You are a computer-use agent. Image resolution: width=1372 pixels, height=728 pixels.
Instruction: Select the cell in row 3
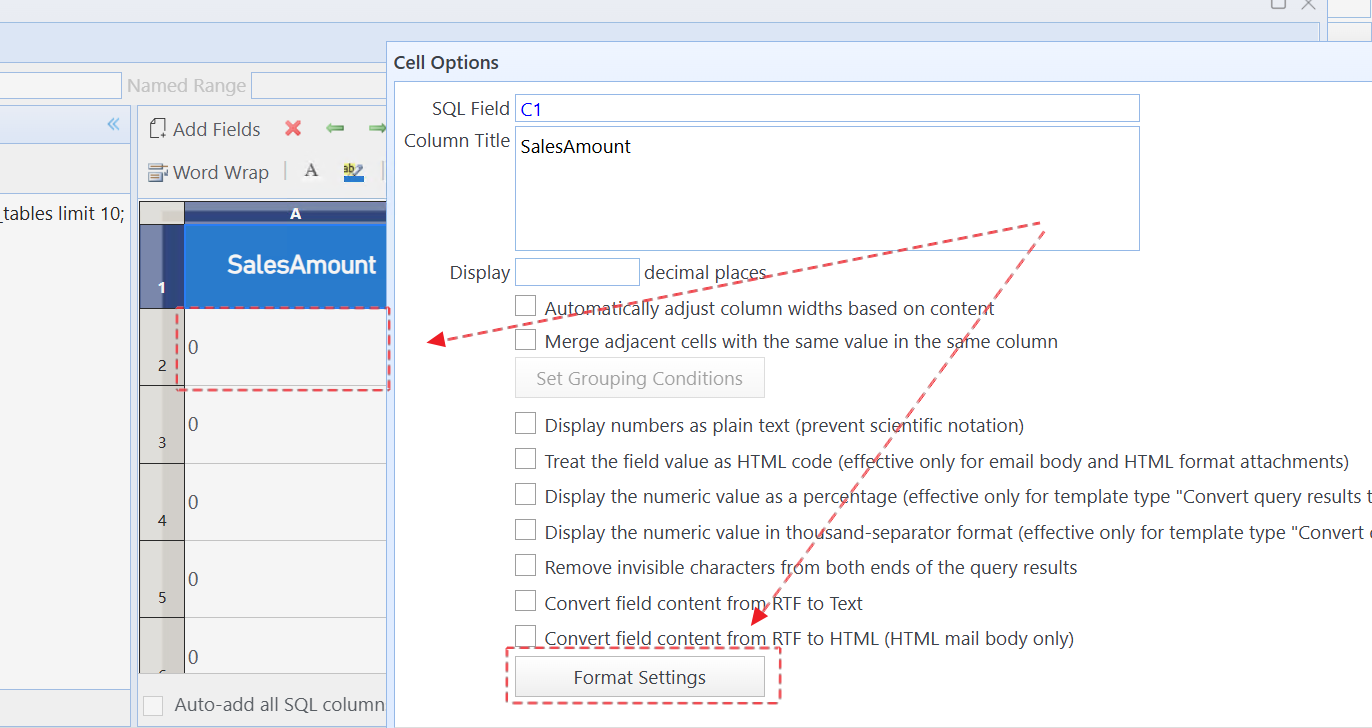[286, 425]
